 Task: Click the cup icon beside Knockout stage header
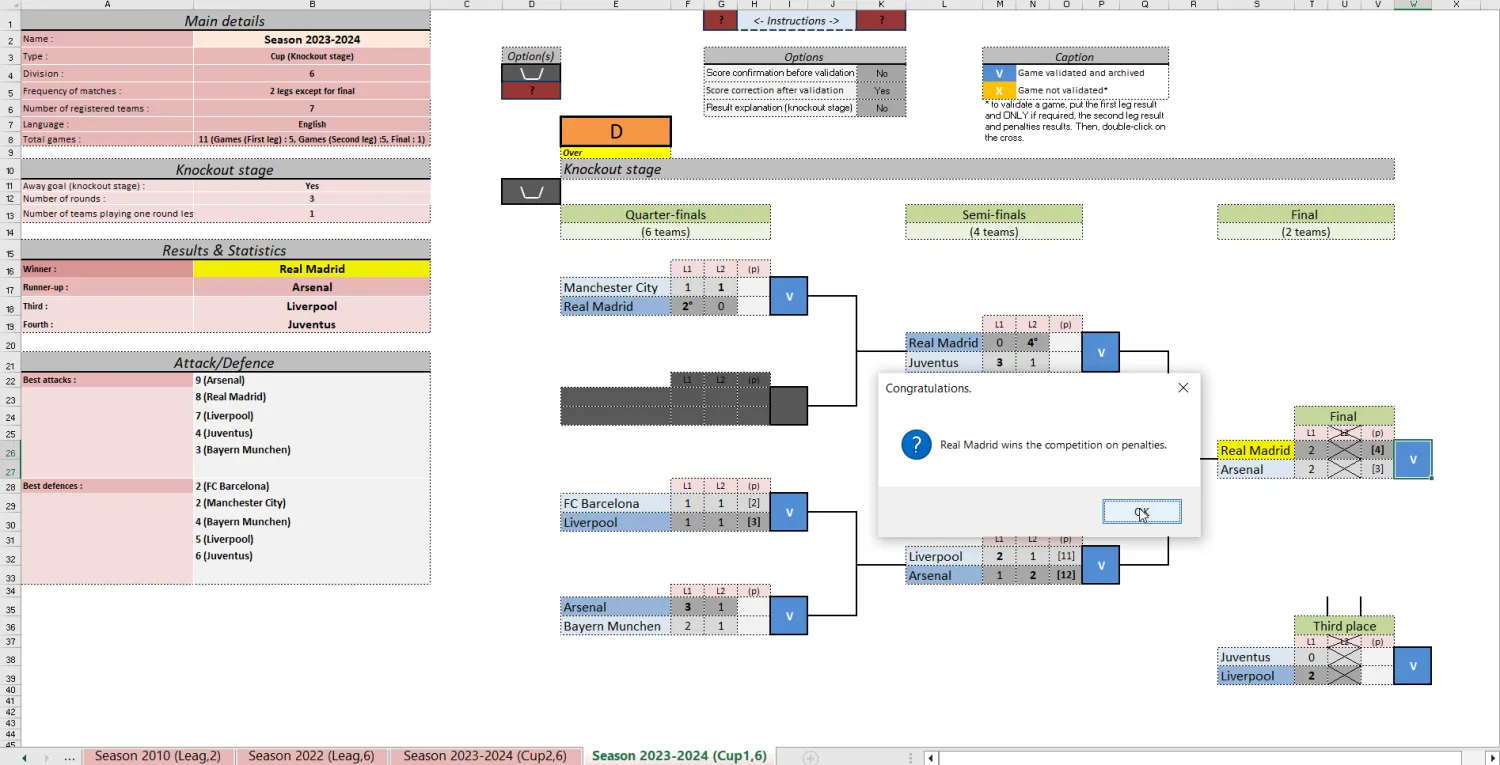[x=531, y=191]
